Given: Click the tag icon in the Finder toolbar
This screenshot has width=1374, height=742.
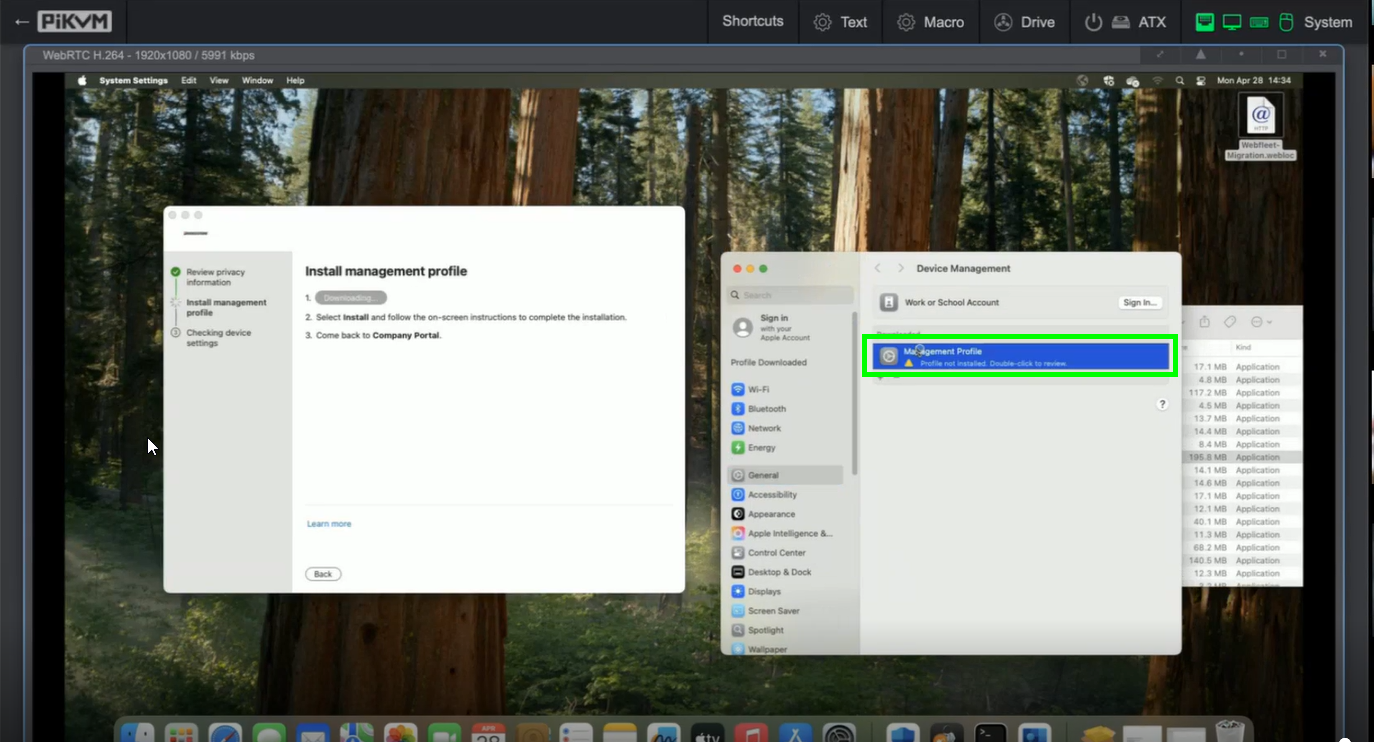Looking at the screenshot, I should [x=1230, y=322].
